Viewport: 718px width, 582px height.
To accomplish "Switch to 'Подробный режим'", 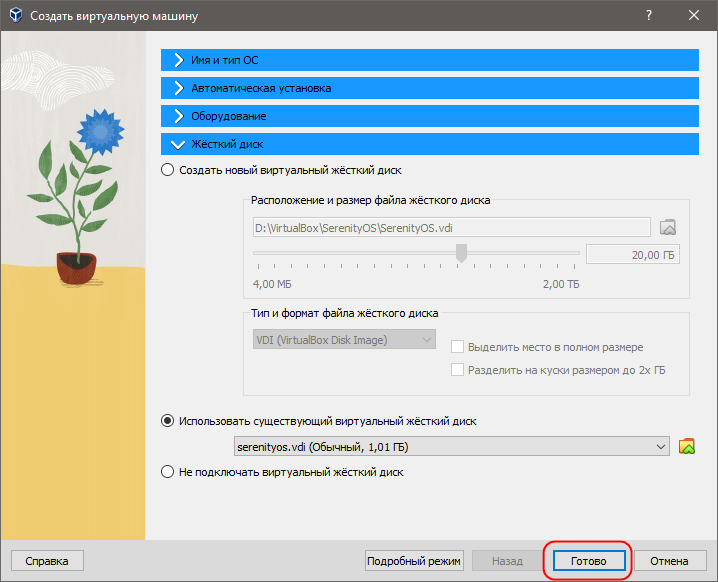I will coord(414,561).
